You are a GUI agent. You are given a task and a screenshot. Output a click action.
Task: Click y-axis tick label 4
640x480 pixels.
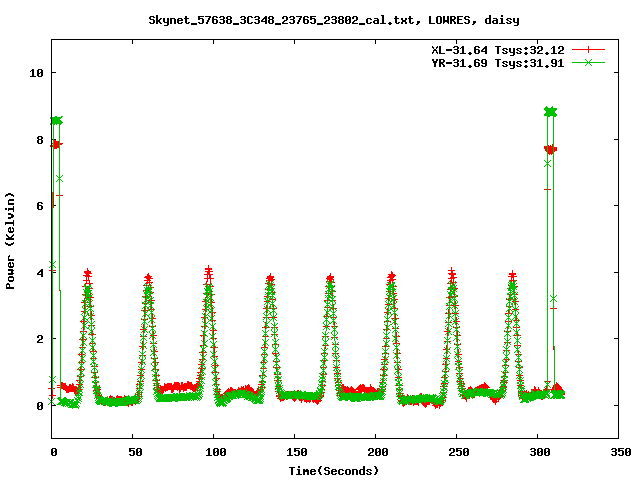point(40,273)
